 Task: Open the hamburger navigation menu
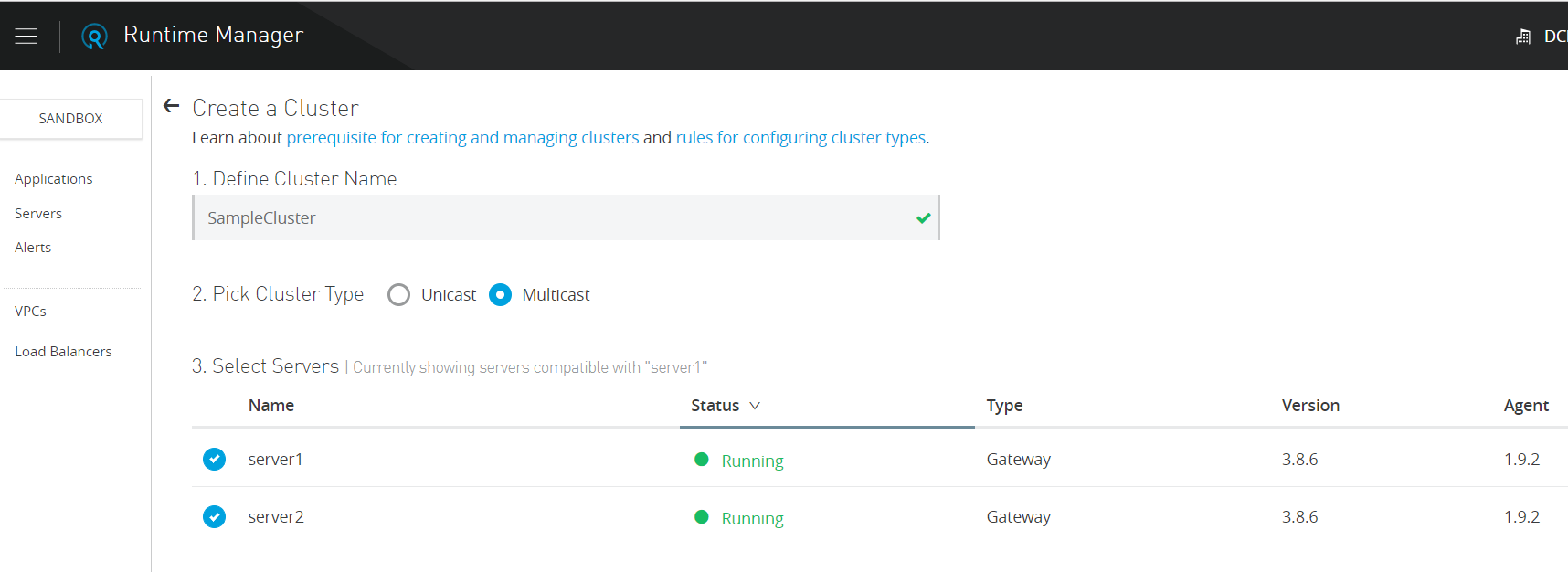[x=26, y=36]
